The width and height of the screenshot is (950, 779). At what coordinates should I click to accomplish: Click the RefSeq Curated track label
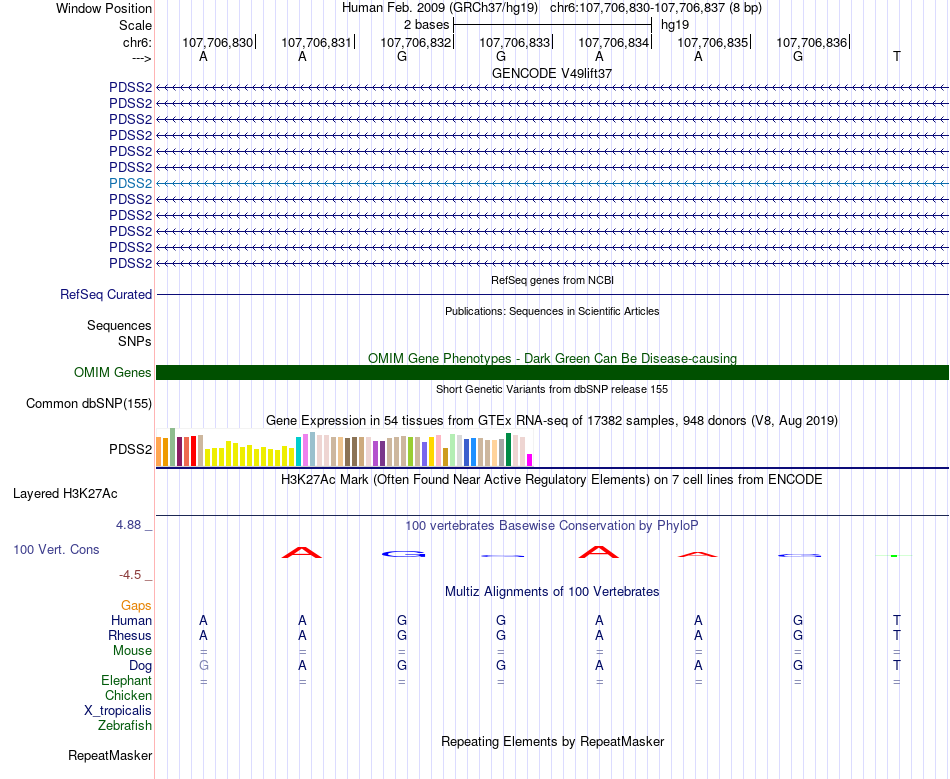click(106, 294)
